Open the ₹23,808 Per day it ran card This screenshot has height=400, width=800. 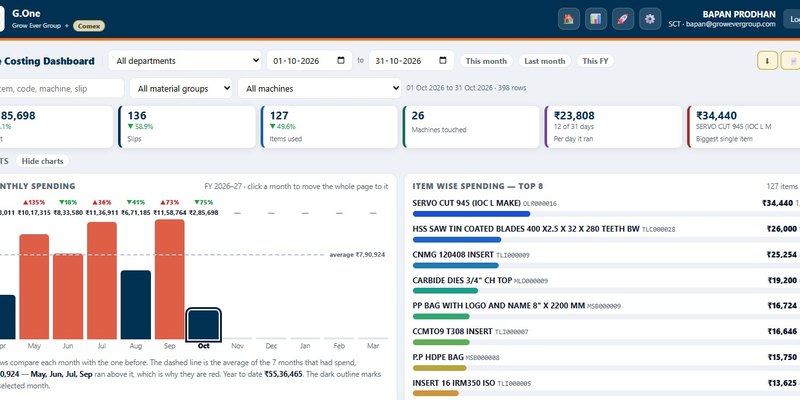click(613, 127)
